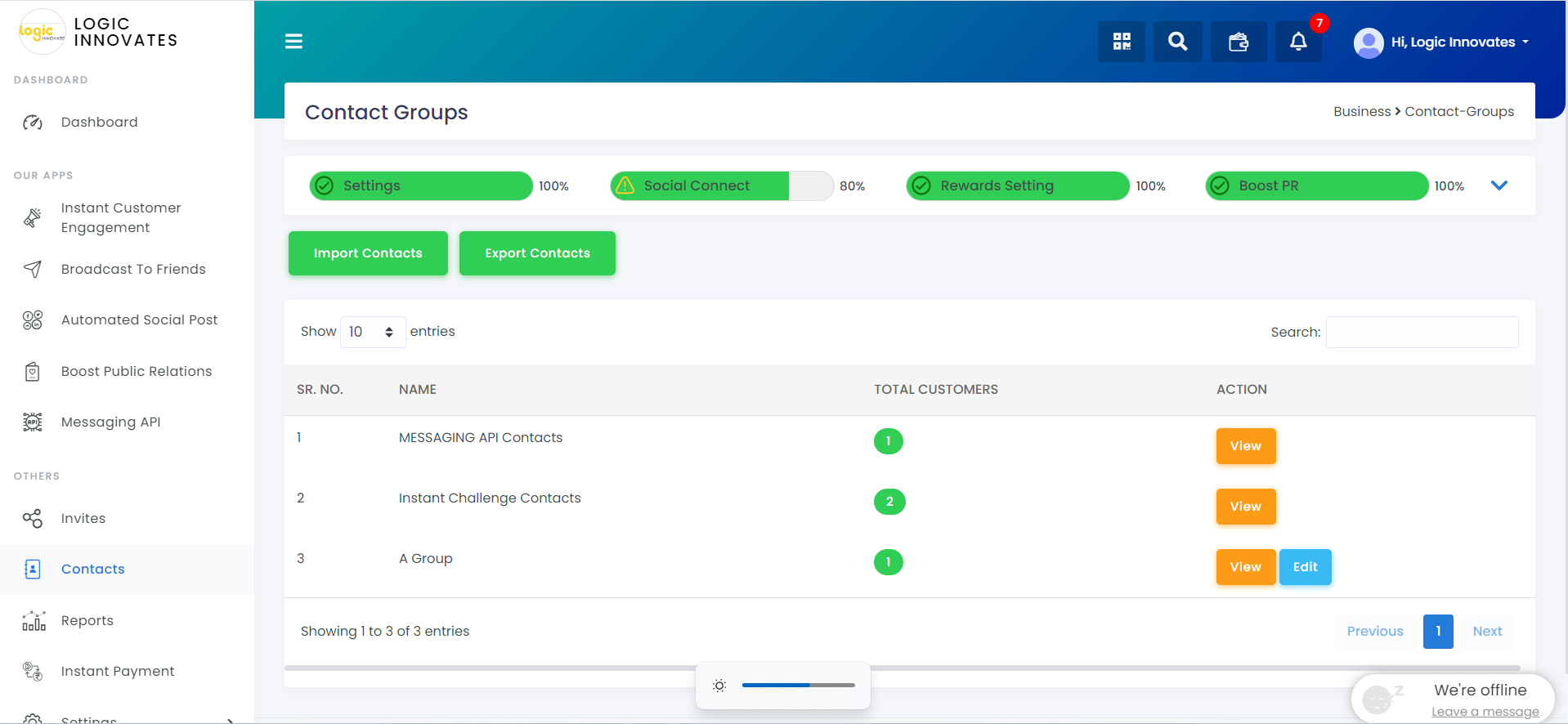
Task: Select pagination page 1
Action: 1438,632
